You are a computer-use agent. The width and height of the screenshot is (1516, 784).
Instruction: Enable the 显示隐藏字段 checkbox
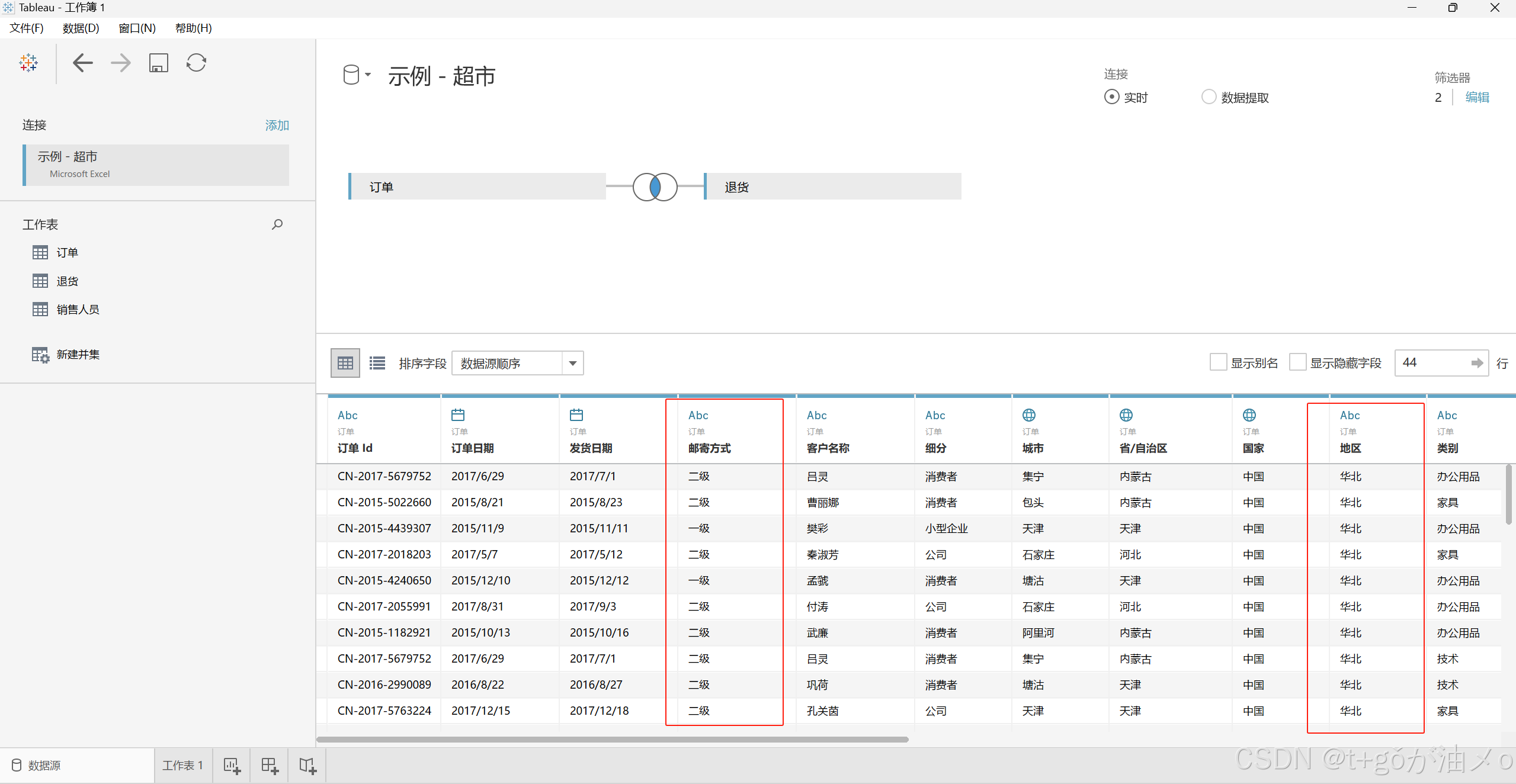(x=1297, y=362)
